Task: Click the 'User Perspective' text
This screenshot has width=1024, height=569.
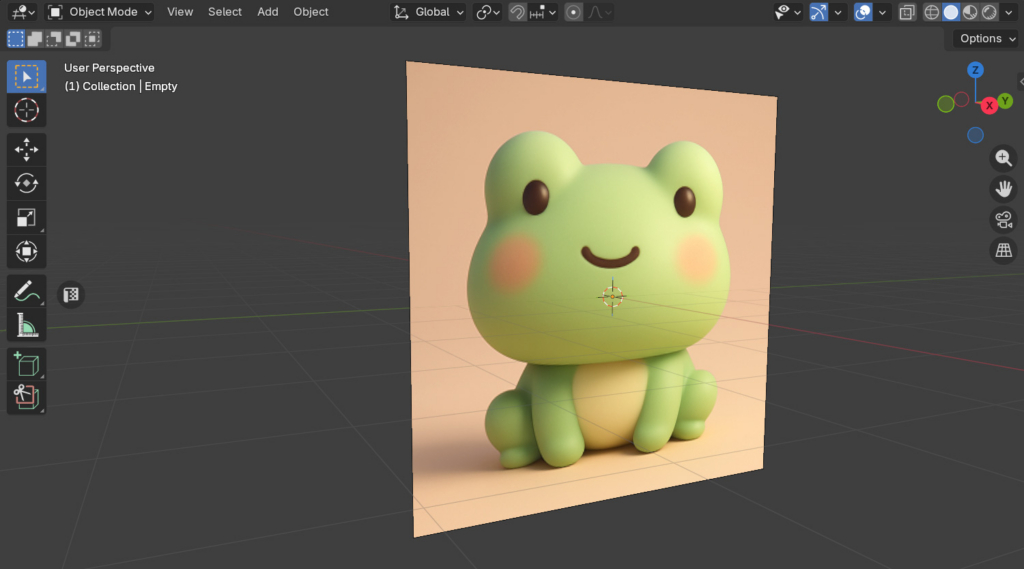Action: (109, 68)
